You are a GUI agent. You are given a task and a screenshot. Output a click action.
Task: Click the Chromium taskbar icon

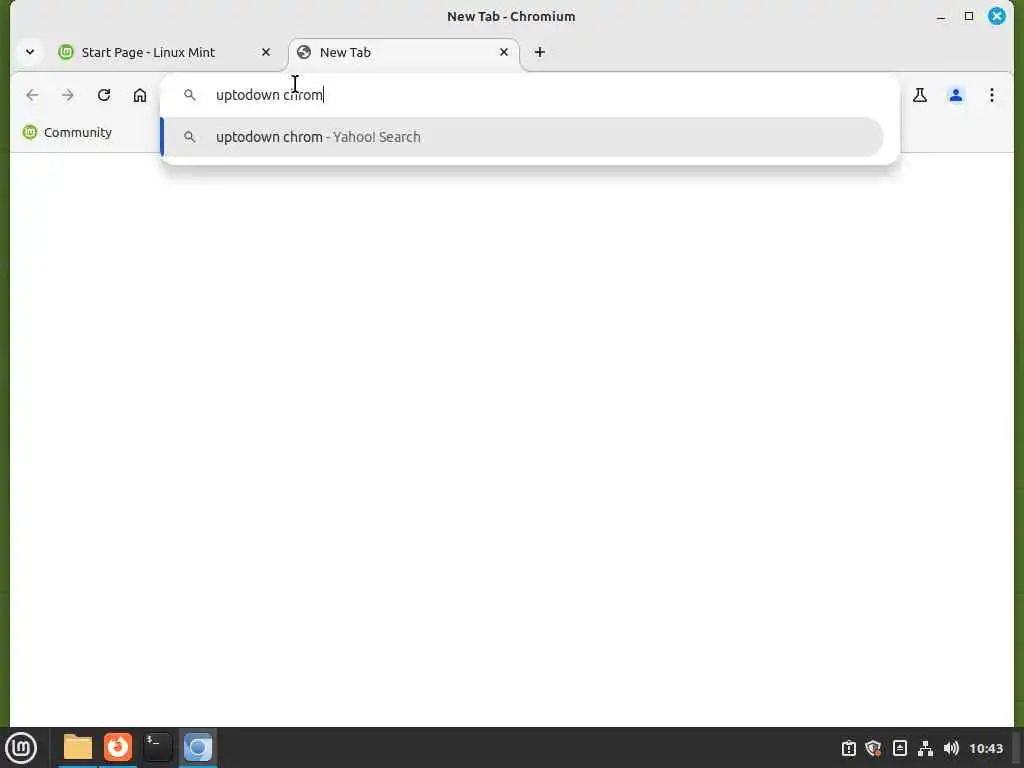point(198,747)
